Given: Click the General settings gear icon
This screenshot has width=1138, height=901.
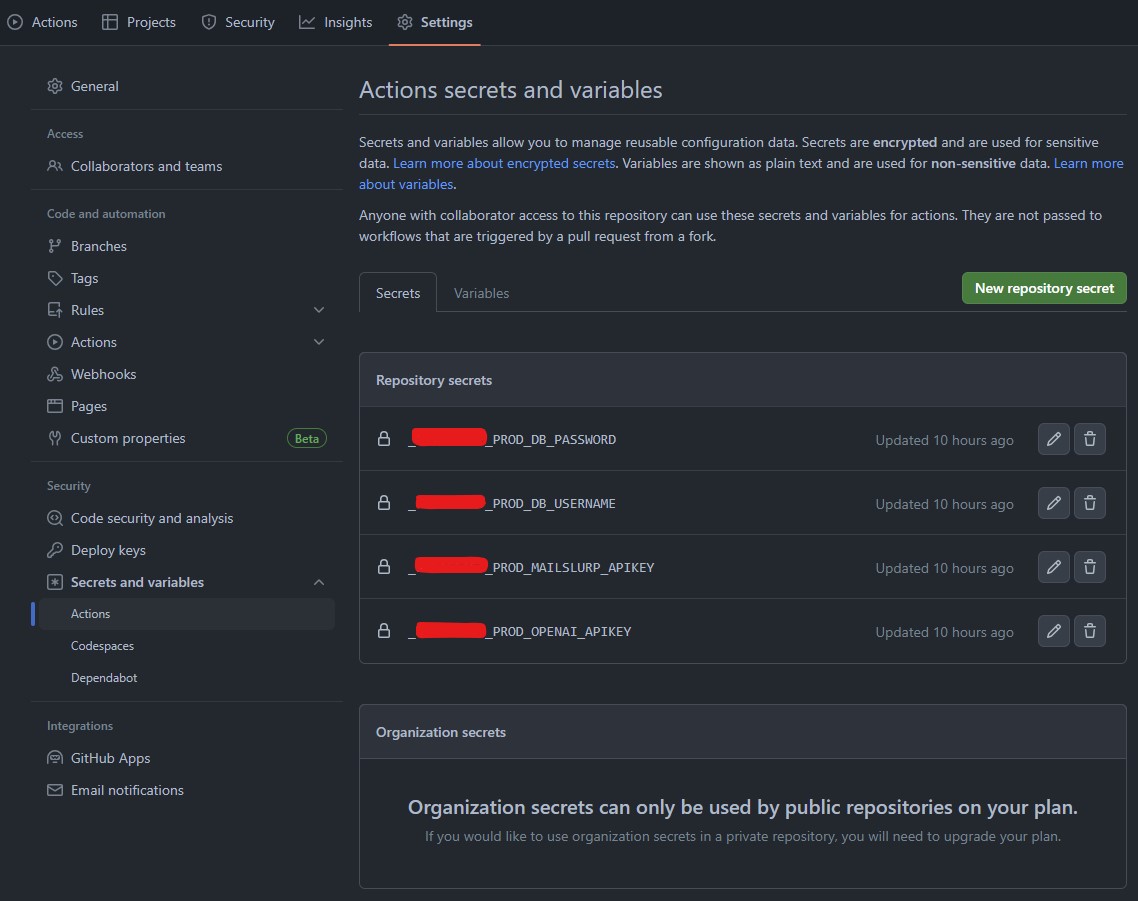Looking at the screenshot, I should click(x=54, y=86).
